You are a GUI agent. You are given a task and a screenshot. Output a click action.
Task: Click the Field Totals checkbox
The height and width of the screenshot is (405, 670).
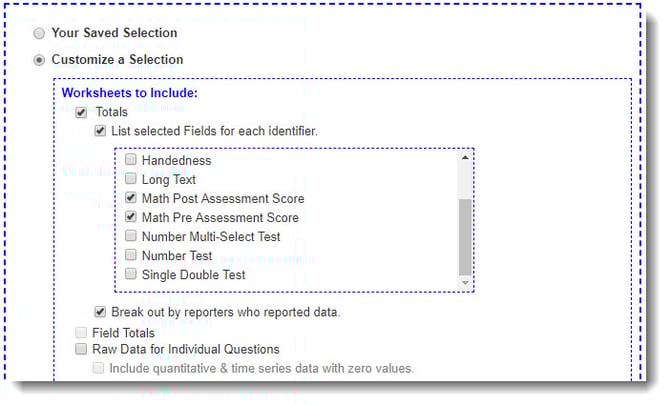click(81, 332)
